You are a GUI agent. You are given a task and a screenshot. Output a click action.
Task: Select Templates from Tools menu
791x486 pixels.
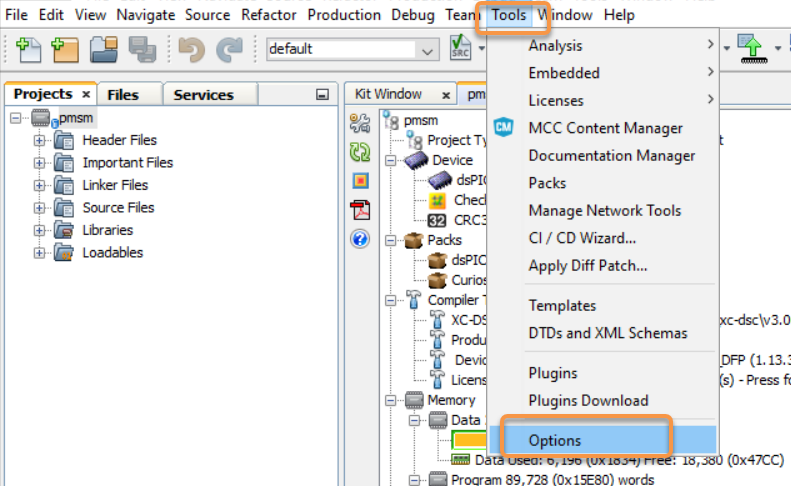point(603,305)
